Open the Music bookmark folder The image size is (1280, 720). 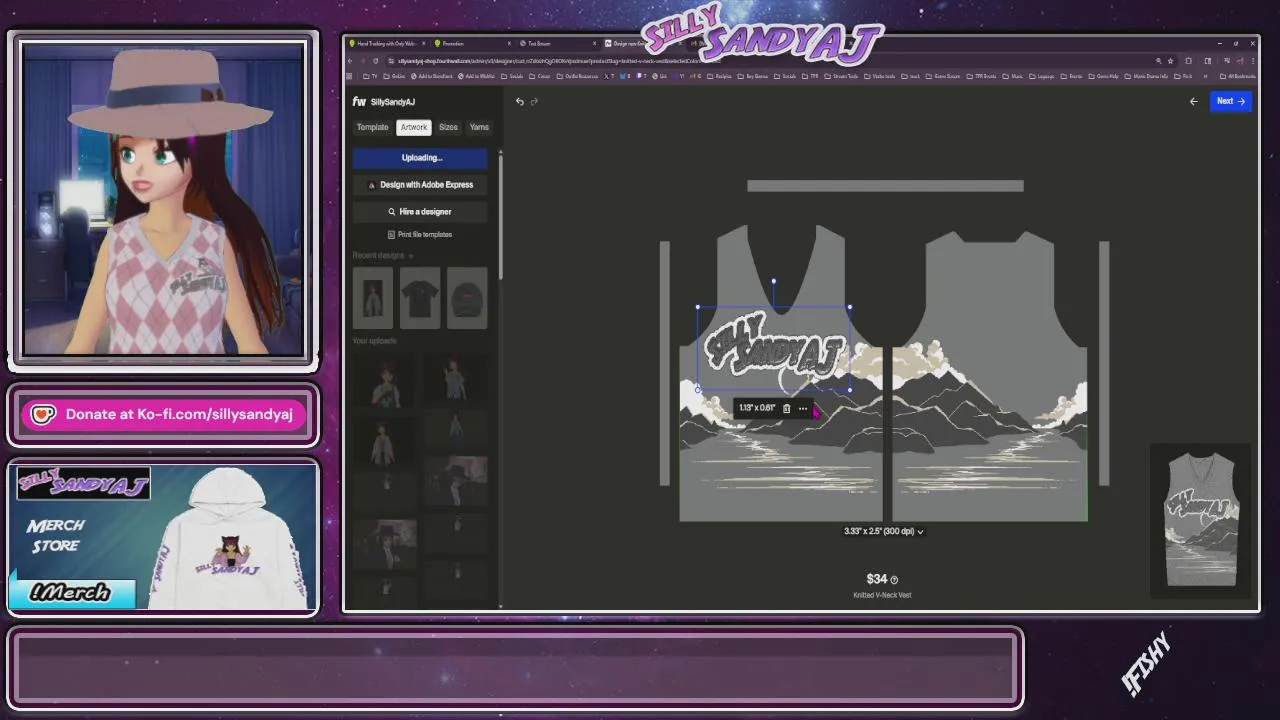(1013, 76)
